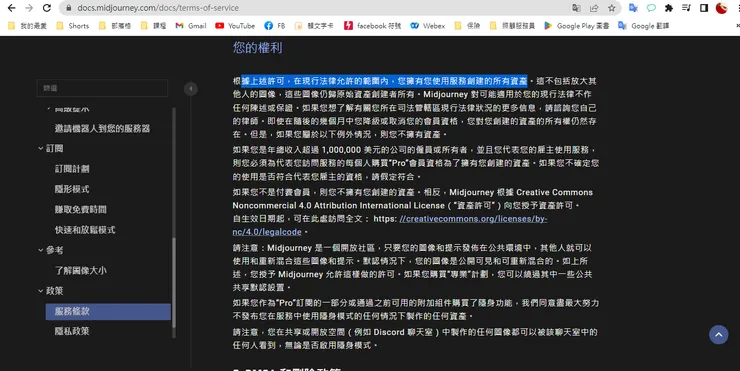Screen dimensions: 740x371
Task: Open the FB Facebook bookmark
Action: coord(275,26)
